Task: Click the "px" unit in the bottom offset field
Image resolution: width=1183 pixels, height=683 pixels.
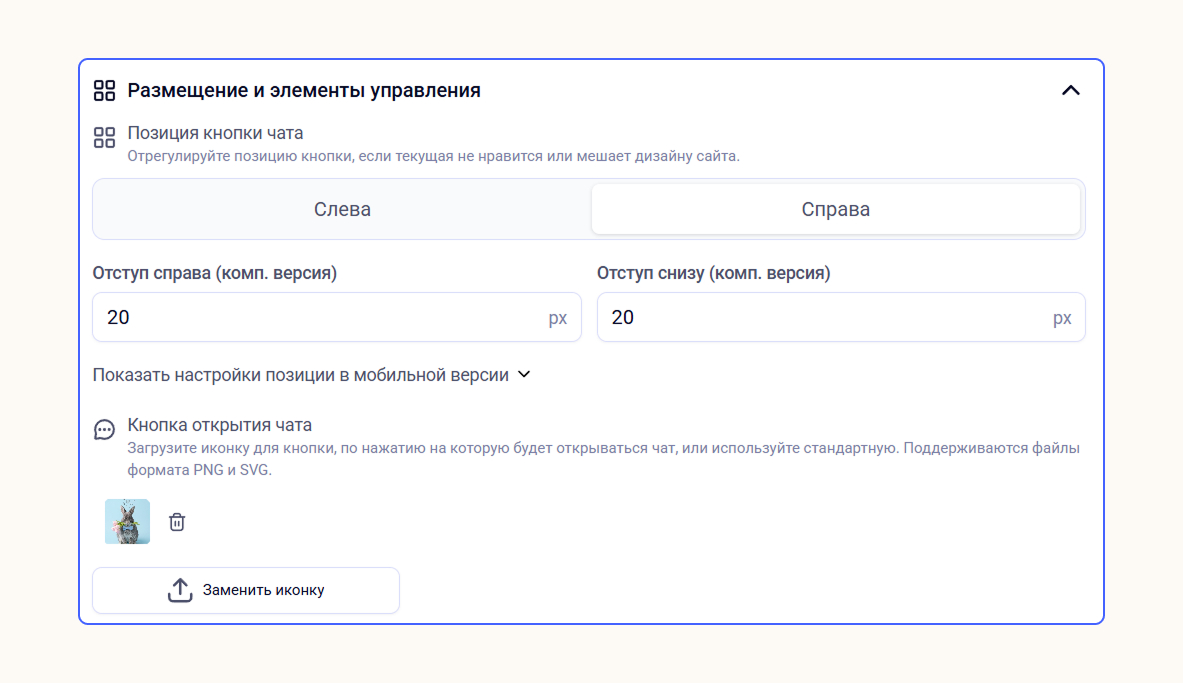Action: click(1061, 318)
